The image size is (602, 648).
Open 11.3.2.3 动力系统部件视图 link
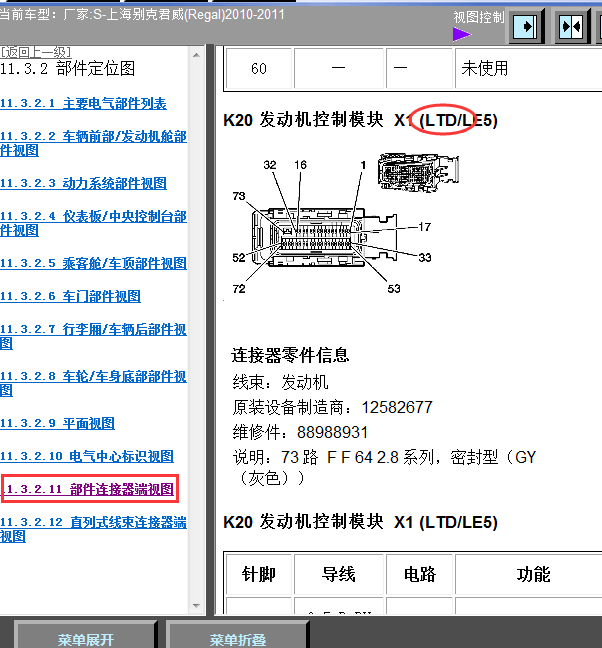pyautogui.click(x=83, y=183)
